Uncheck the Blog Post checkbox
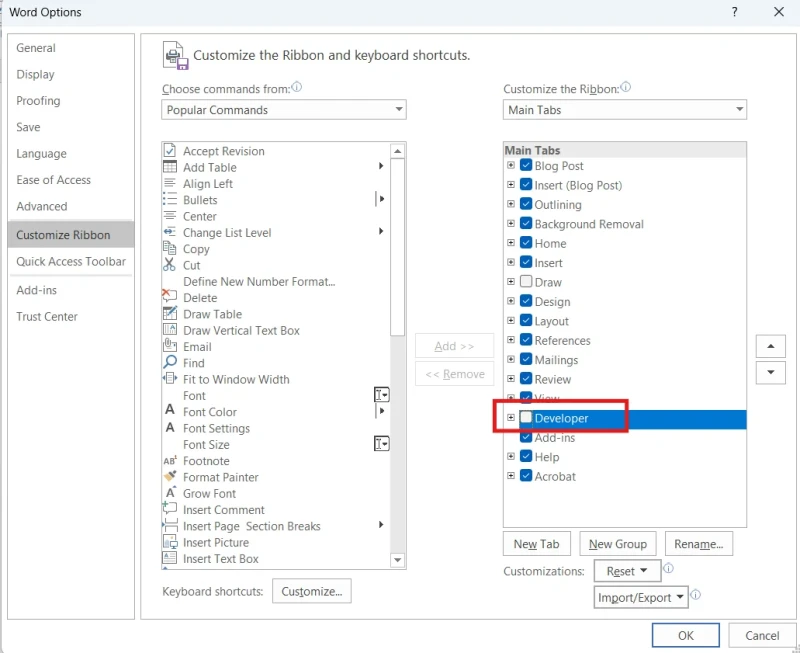The width and height of the screenshot is (800, 653). click(526, 165)
